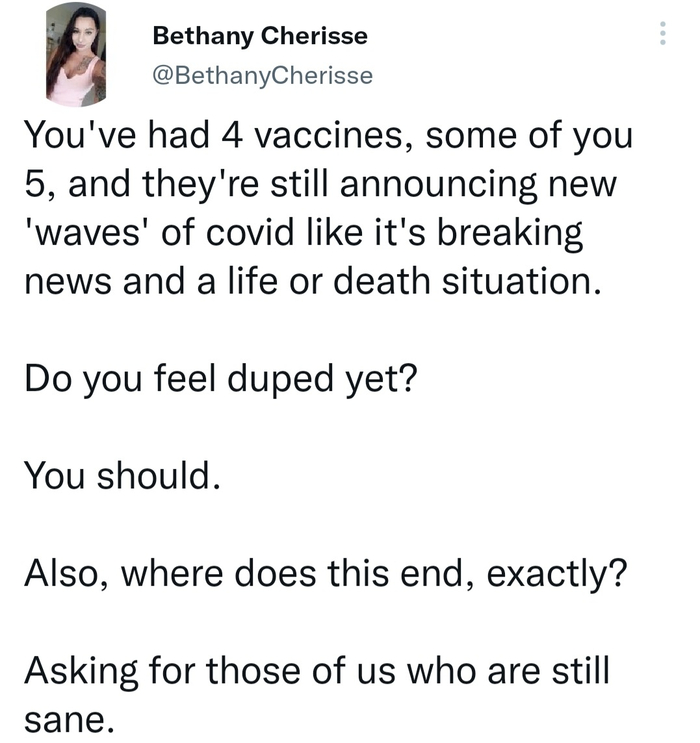
Task: Click the number "5," starting the second line
Action: 39,186
